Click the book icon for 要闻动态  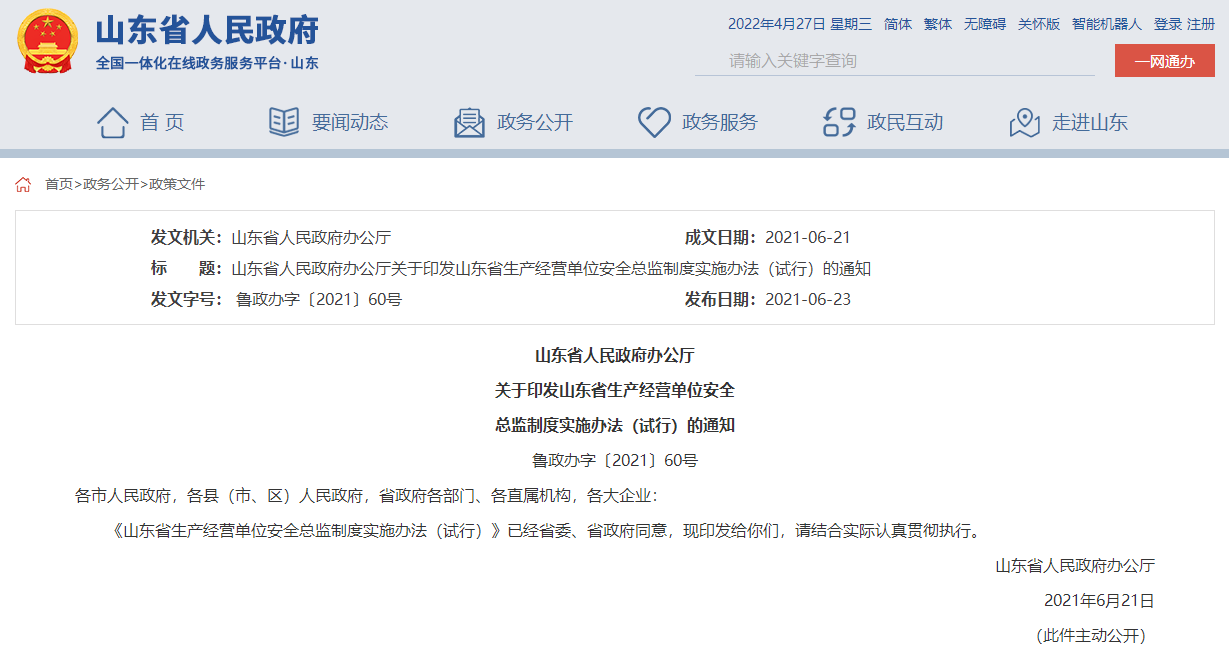tap(285, 121)
